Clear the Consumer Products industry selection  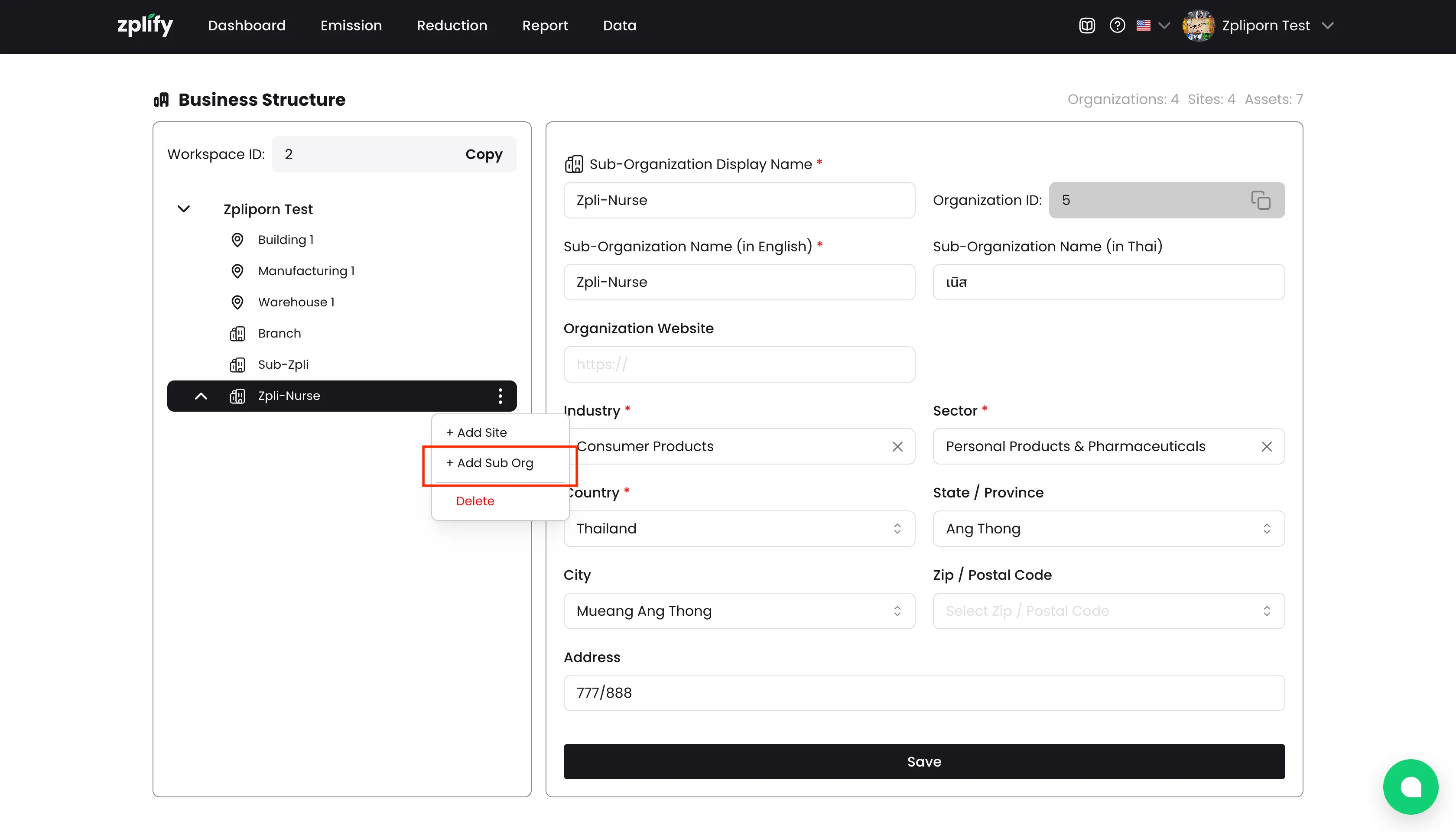click(x=897, y=446)
